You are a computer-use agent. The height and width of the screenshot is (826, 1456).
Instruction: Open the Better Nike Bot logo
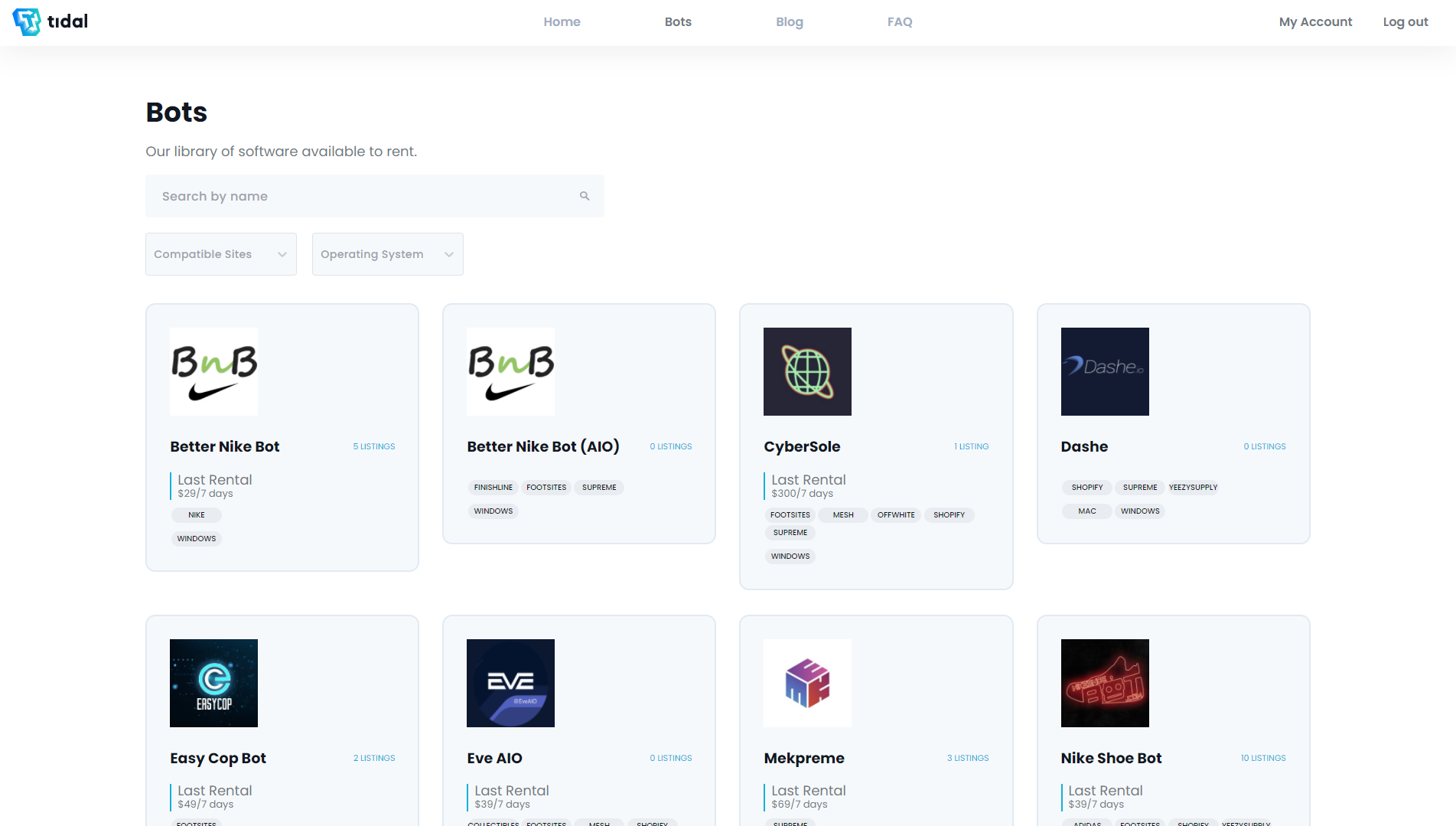213,371
